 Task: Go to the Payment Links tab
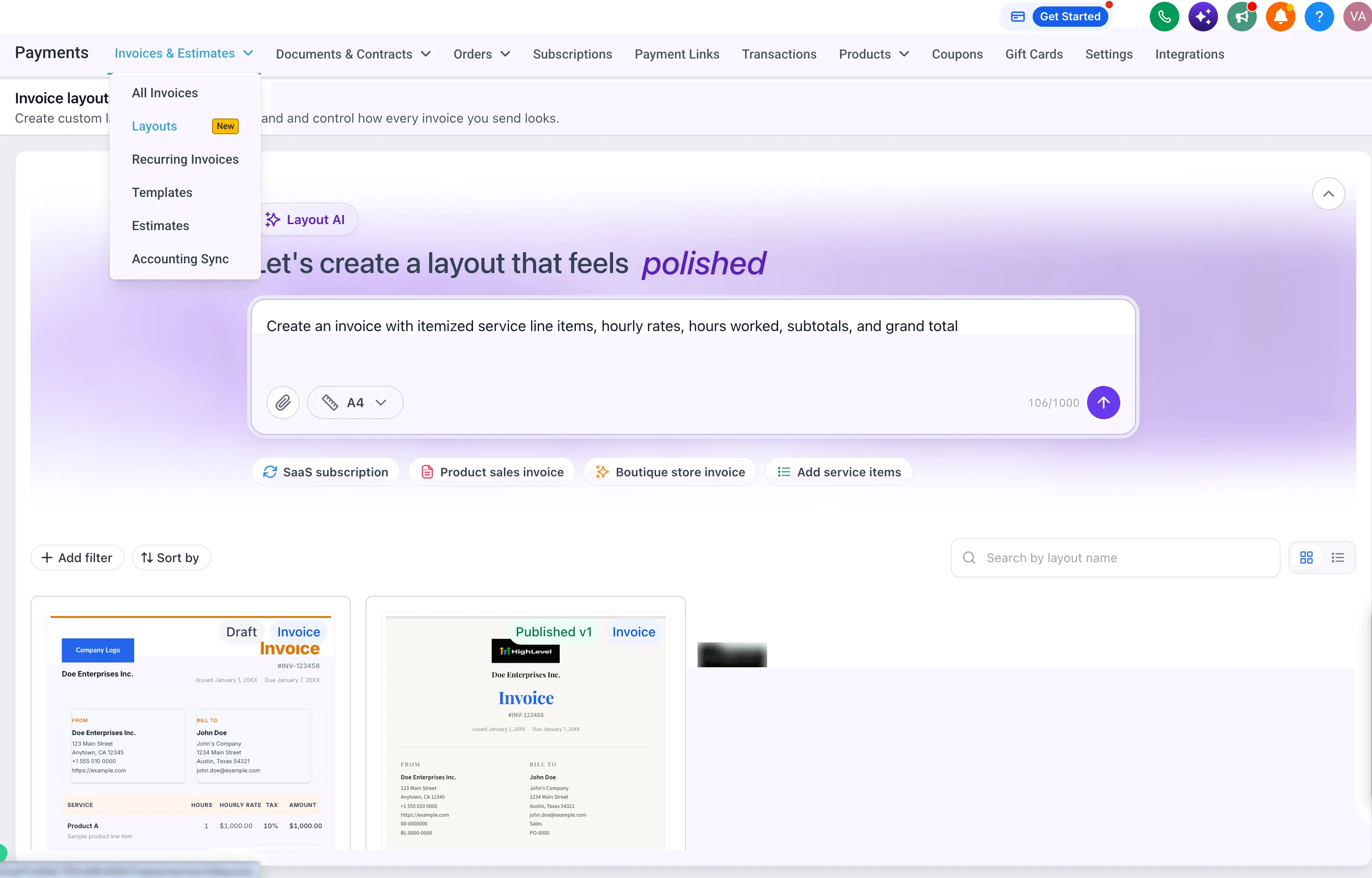pos(677,54)
